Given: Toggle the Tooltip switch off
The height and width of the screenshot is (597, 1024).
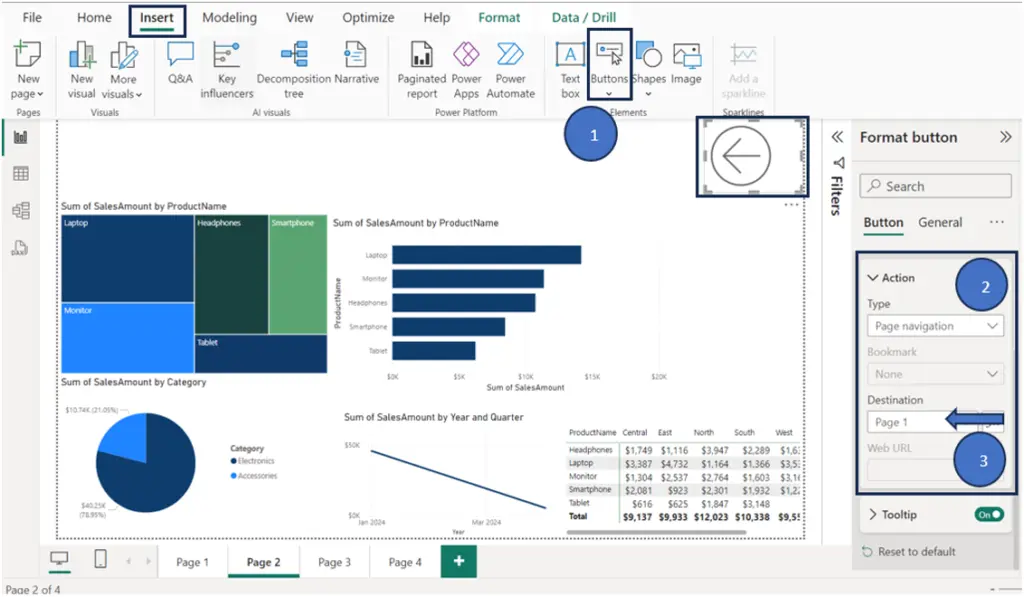Looking at the screenshot, I should (x=989, y=515).
